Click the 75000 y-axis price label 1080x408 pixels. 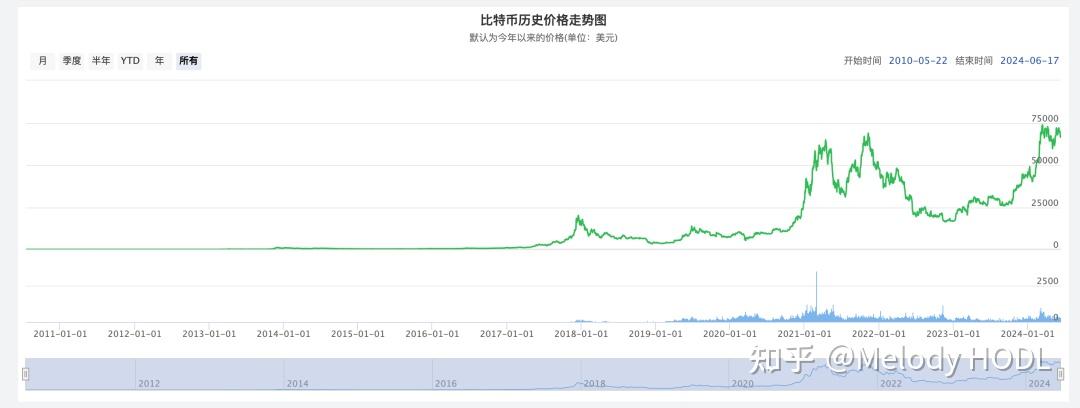point(1046,118)
